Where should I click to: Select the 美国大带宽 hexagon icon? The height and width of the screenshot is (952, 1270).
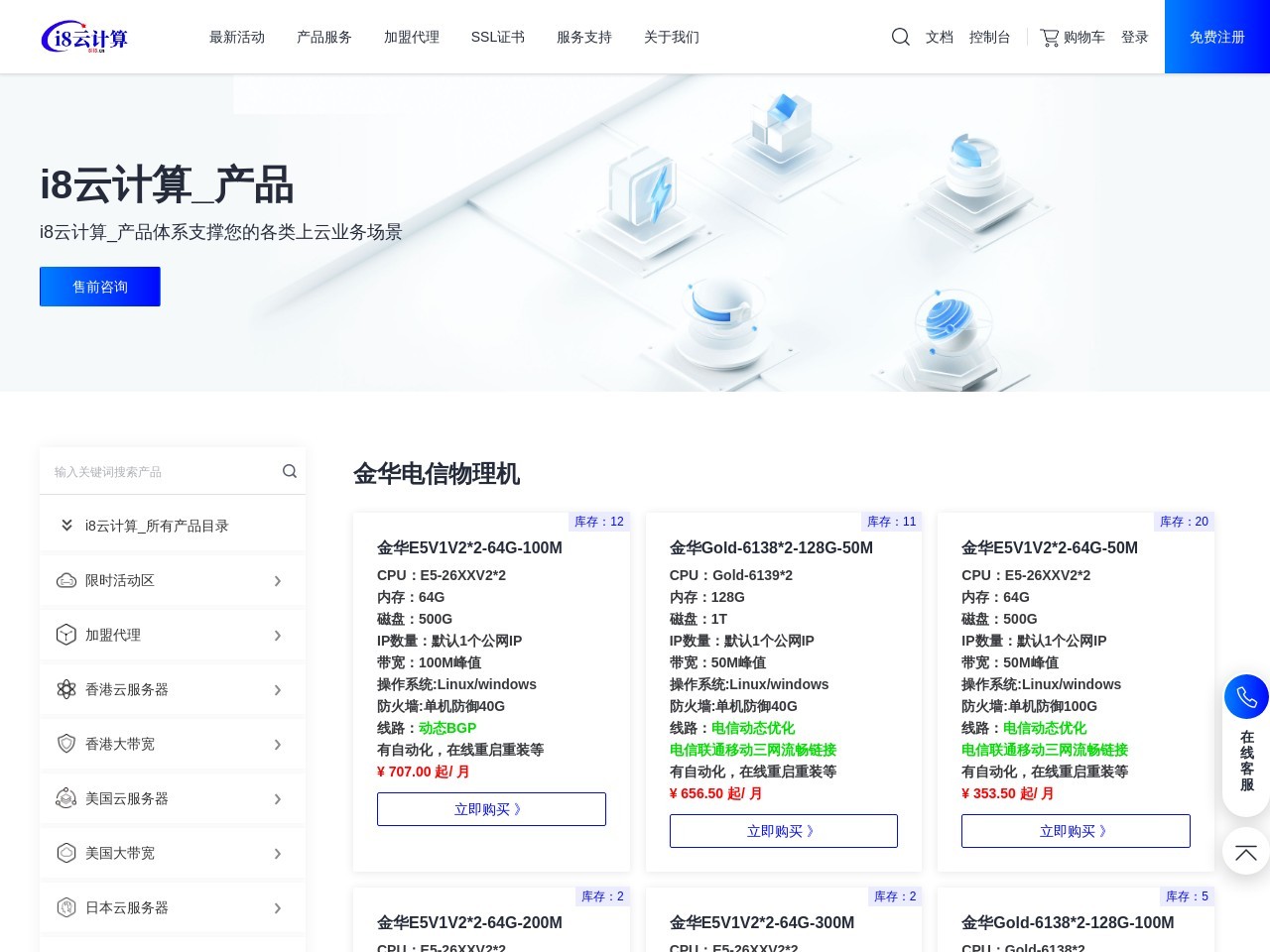pyautogui.click(x=65, y=853)
